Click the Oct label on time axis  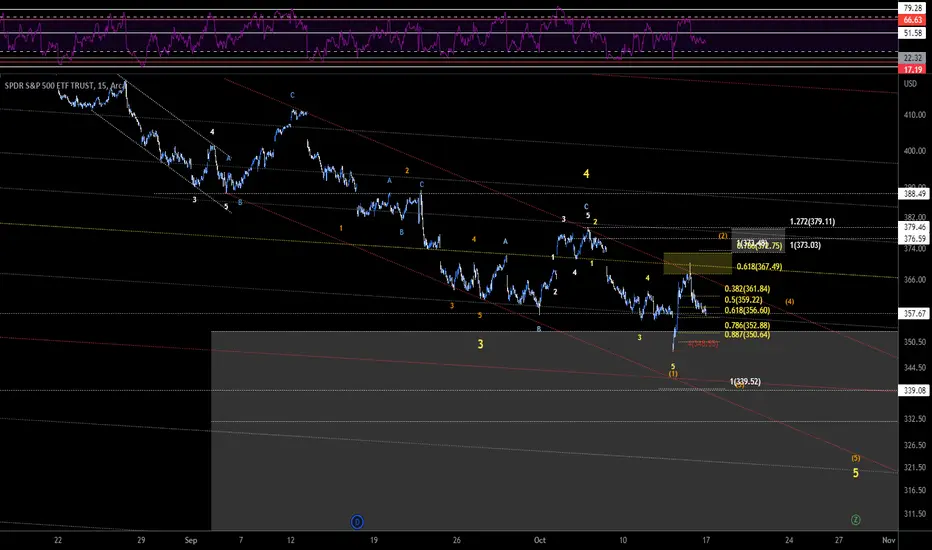pos(540,540)
